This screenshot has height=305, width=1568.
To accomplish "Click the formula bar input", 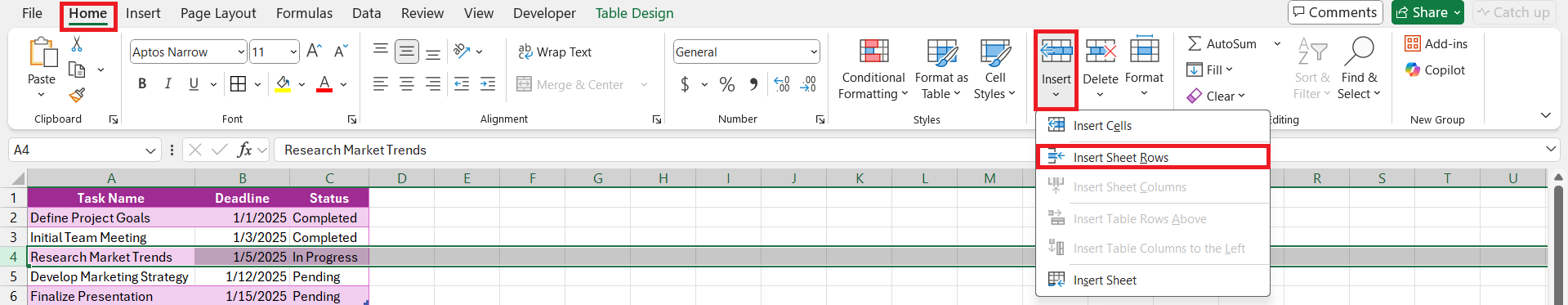I will [907, 150].
